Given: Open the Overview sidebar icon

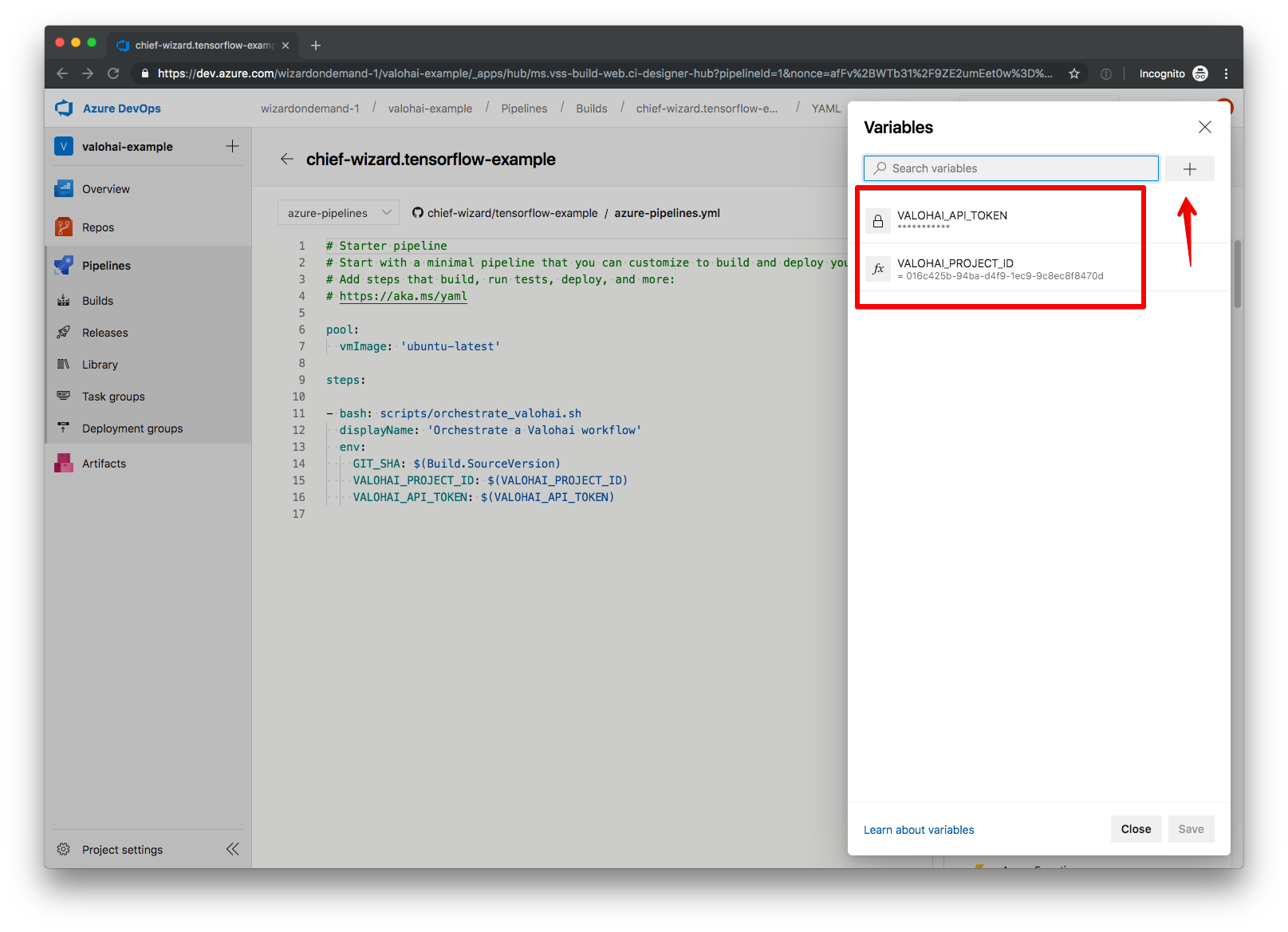Looking at the screenshot, I should click(x=64, y=189).
